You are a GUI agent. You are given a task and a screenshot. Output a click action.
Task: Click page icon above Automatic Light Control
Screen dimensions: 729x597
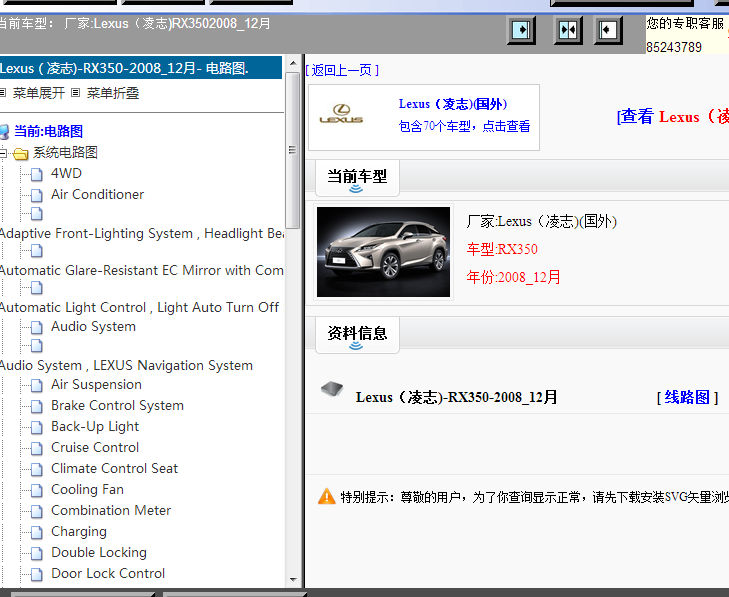pyautogui.click(x=37, y=288)
